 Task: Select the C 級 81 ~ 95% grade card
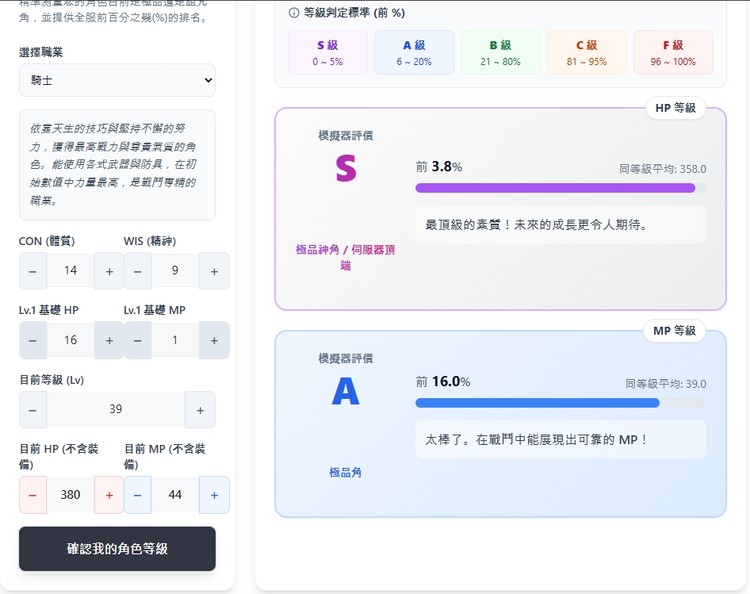(x=586, y=53)
